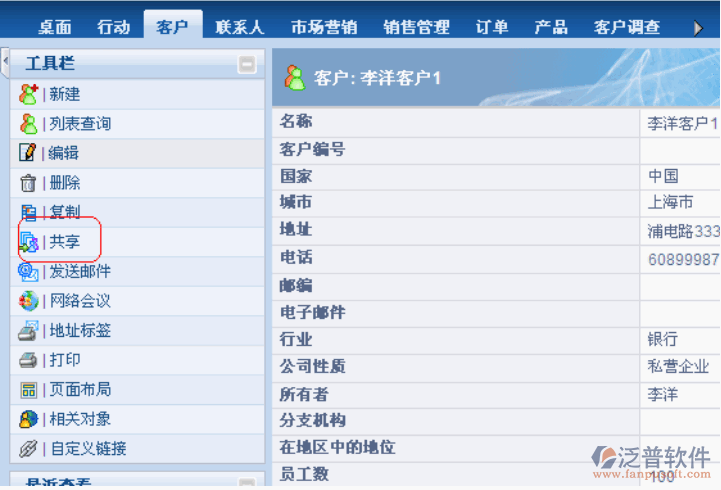Screen dimensions: 721x490
Task: Click the New (新建) icon
Action: pyautogui.click(x=28, y=94)
